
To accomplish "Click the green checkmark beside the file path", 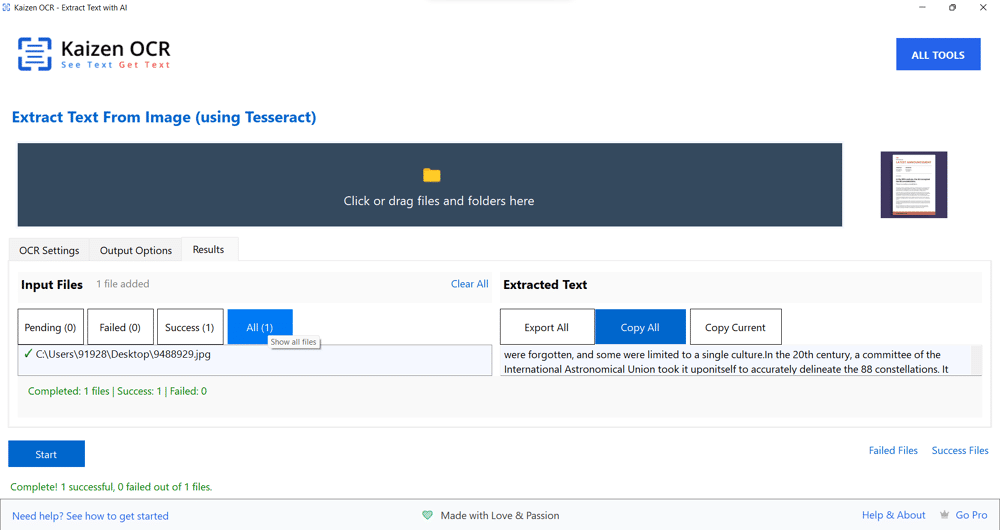I will 28,354.
